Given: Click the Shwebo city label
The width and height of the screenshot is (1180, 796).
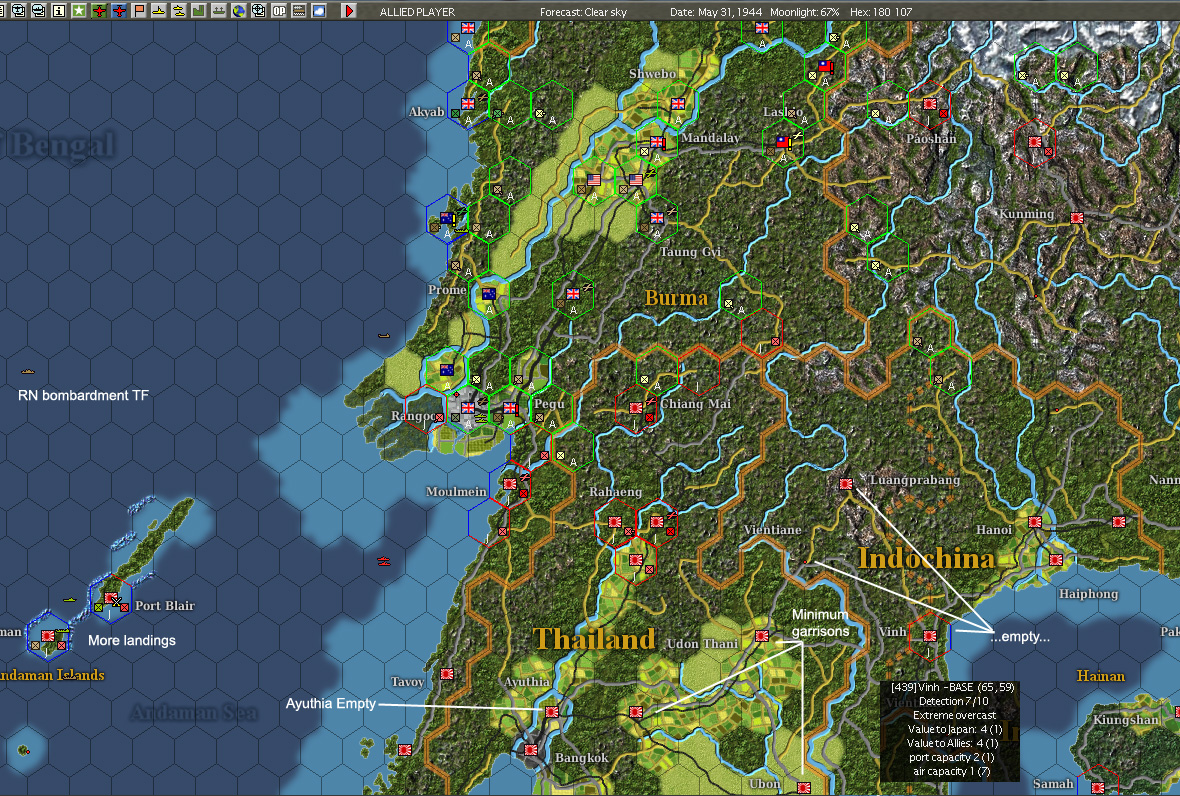Looking at the screenshot, I should pos(652,74).
